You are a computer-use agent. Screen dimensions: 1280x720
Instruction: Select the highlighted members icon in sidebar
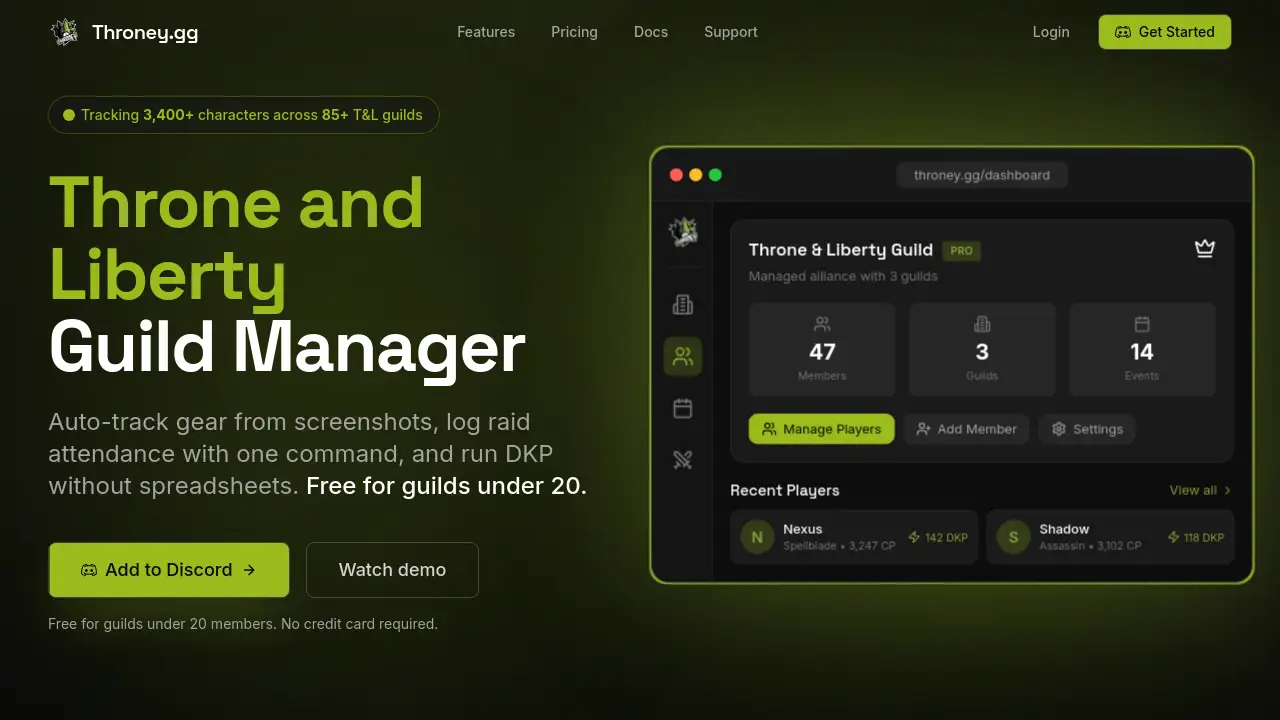coord(683,356)
